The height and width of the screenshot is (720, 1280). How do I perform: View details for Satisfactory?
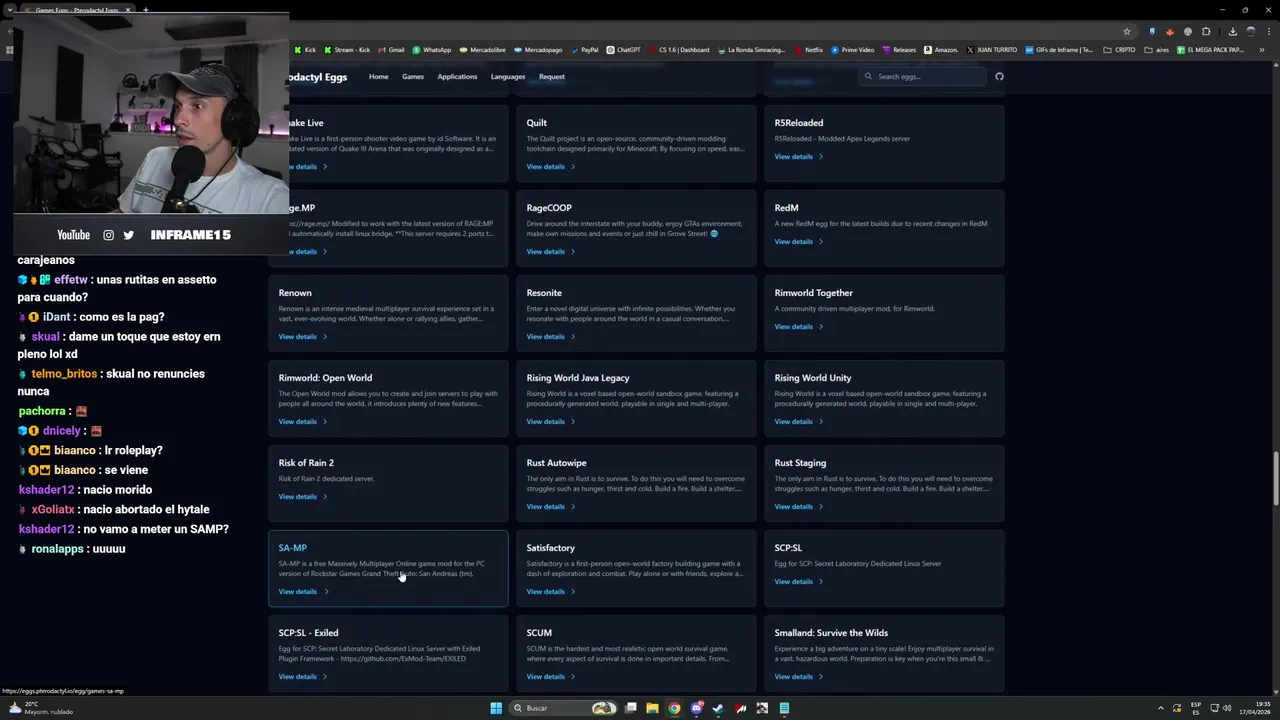[551, 591]
